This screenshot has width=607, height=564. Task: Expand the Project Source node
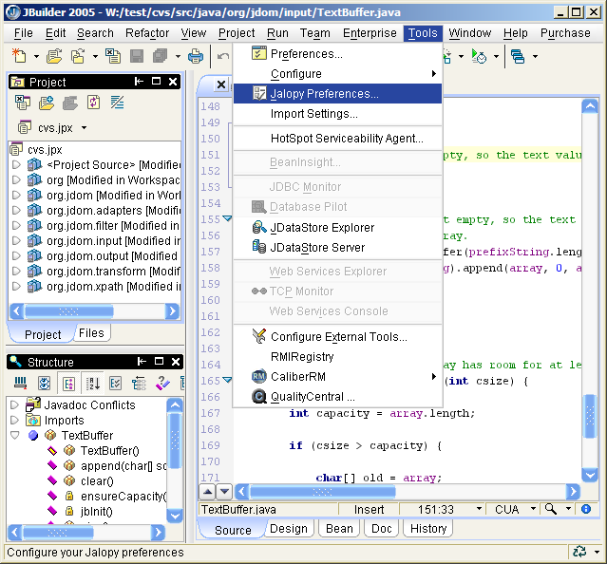point(16,165)
